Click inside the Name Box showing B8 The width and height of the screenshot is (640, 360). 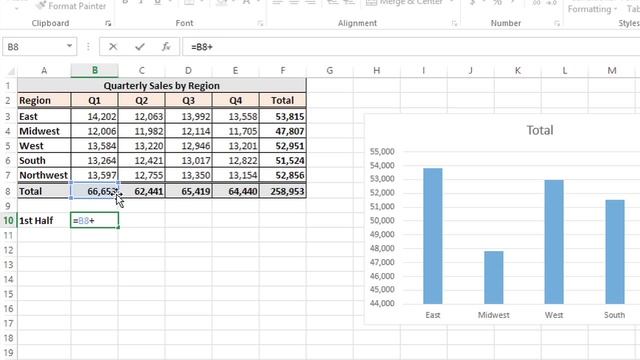point(34,47)
